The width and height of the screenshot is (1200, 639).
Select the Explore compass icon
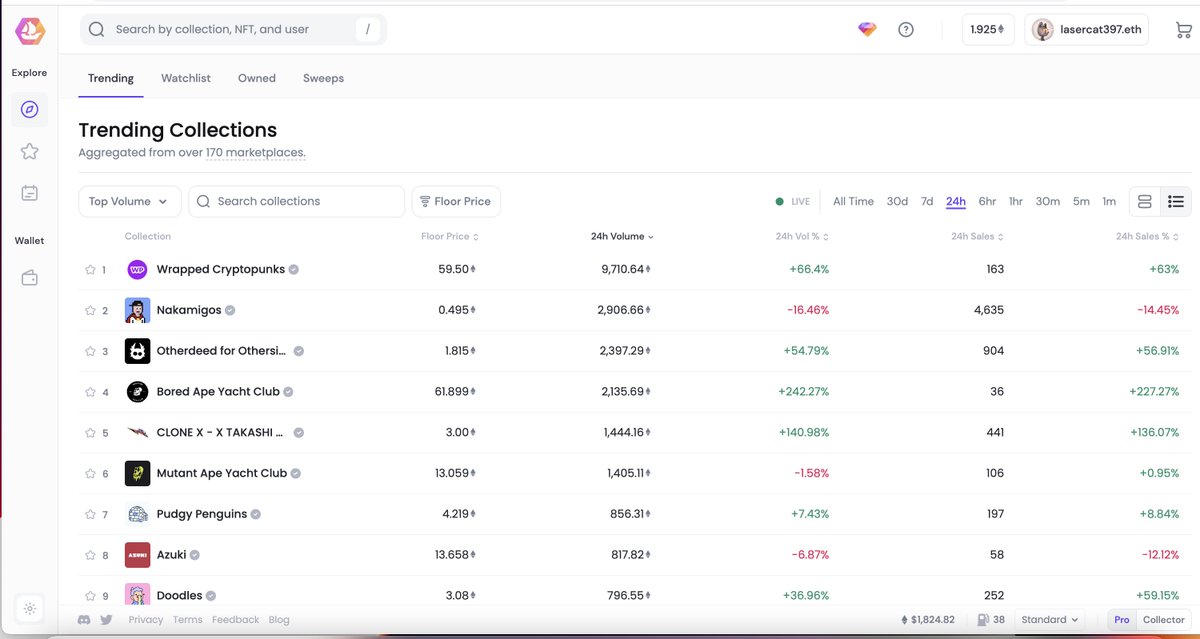29,109
